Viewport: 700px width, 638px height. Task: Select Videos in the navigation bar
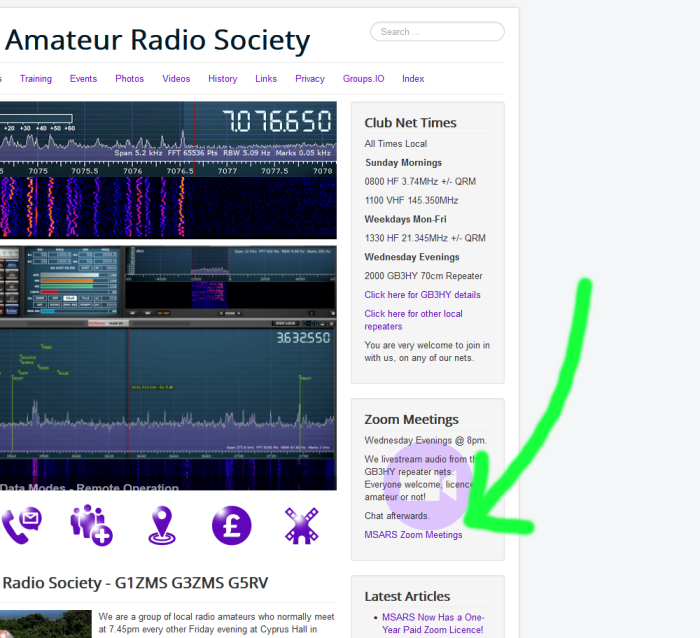tap(176, 79)
